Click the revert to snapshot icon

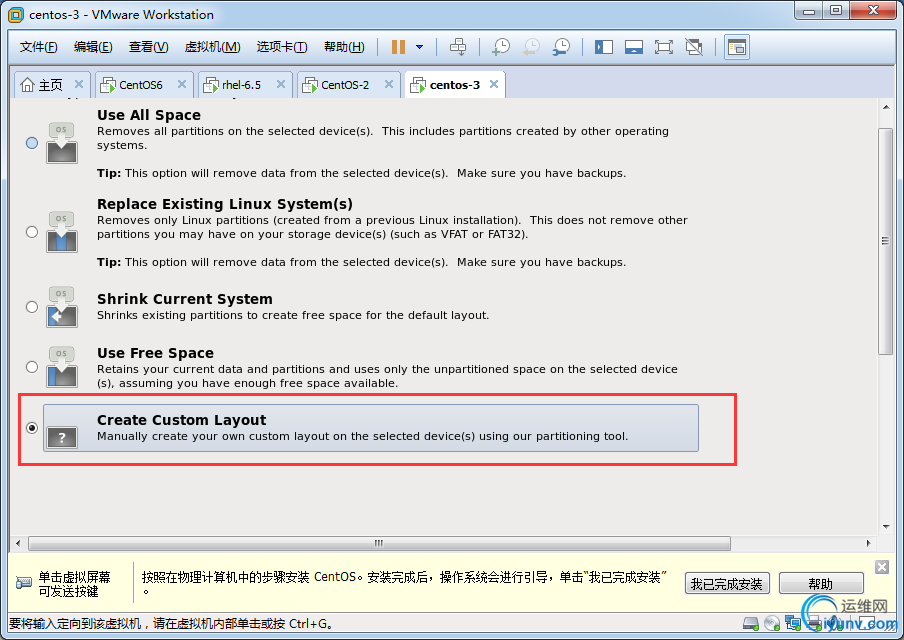pyautogui.click(x=531, y=47)
